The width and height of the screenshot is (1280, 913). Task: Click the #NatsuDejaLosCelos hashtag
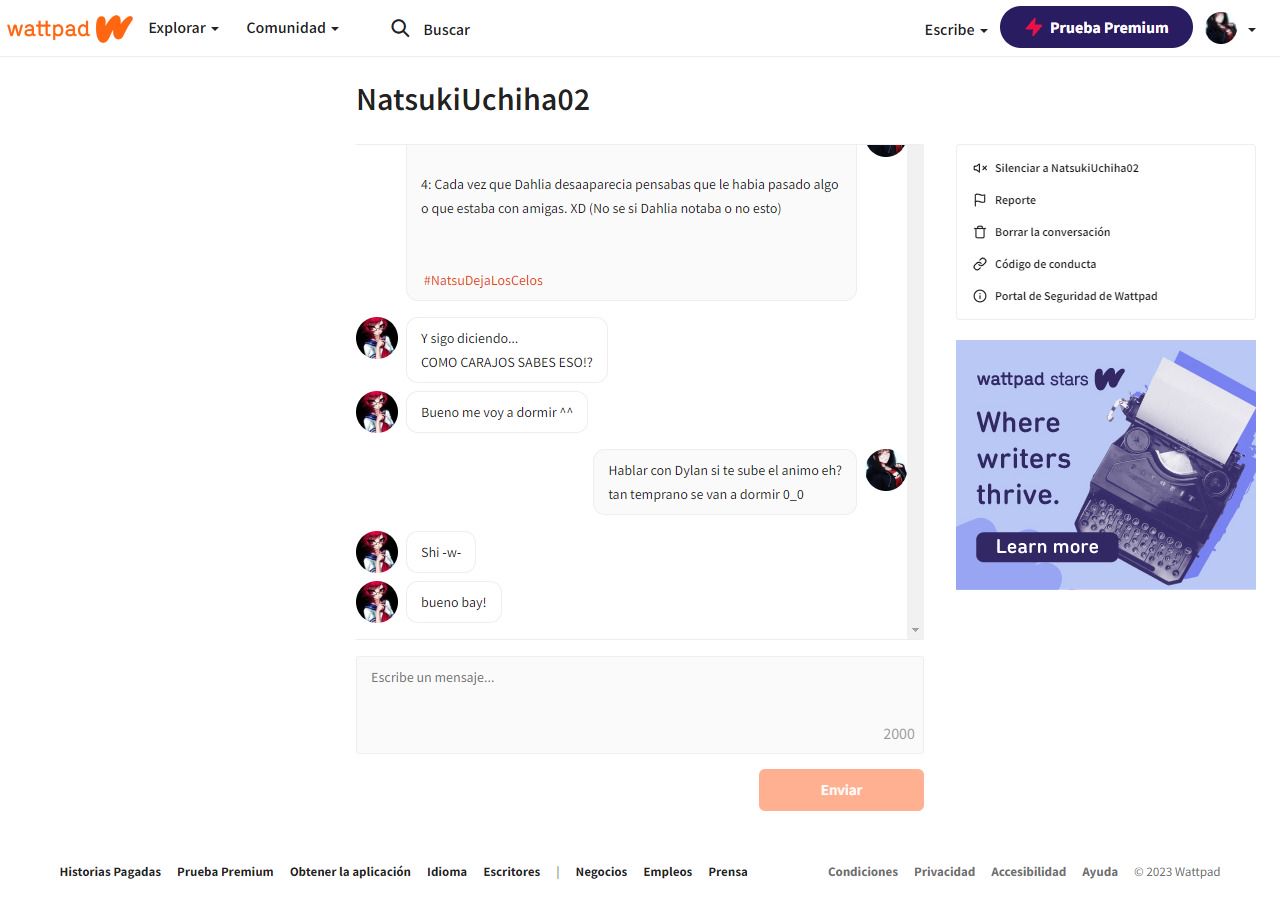pyautogui.click(x=483, y=281)
